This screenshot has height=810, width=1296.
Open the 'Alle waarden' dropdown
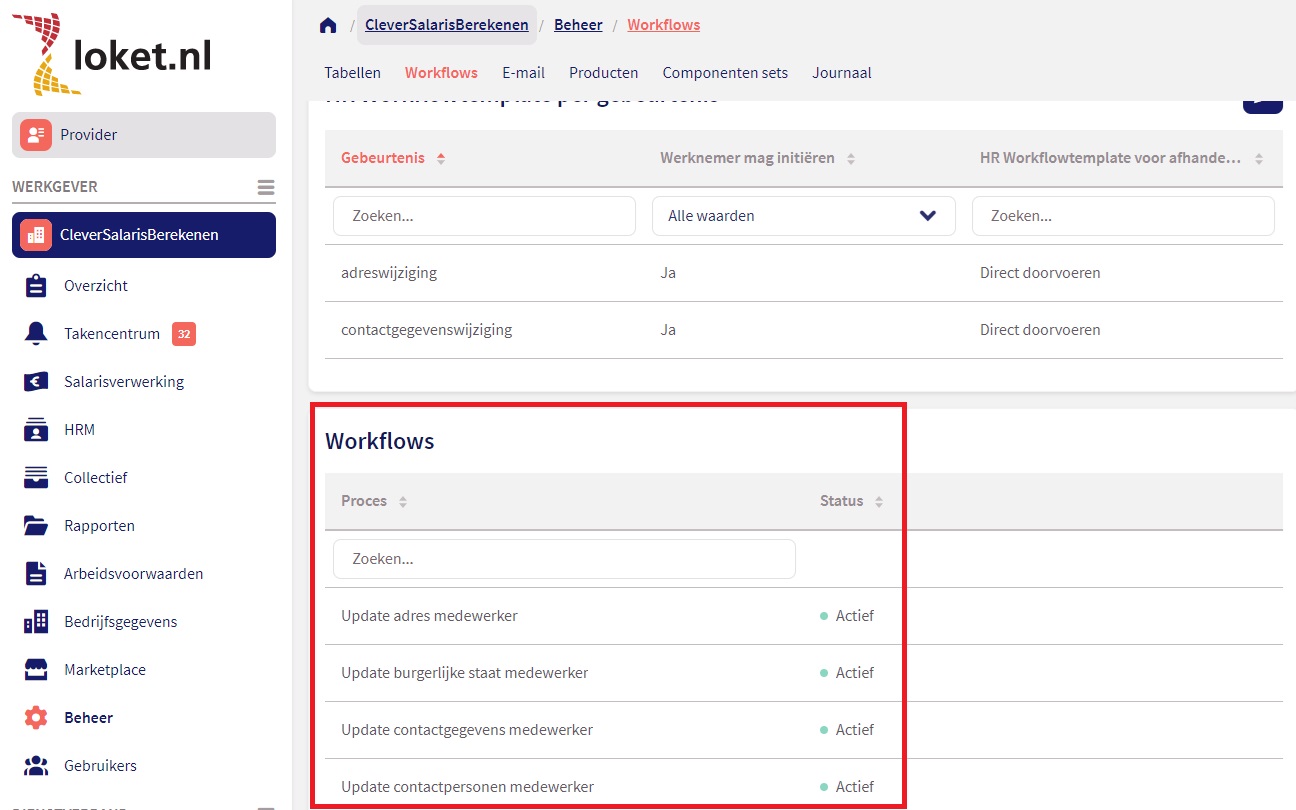(803, 216)
